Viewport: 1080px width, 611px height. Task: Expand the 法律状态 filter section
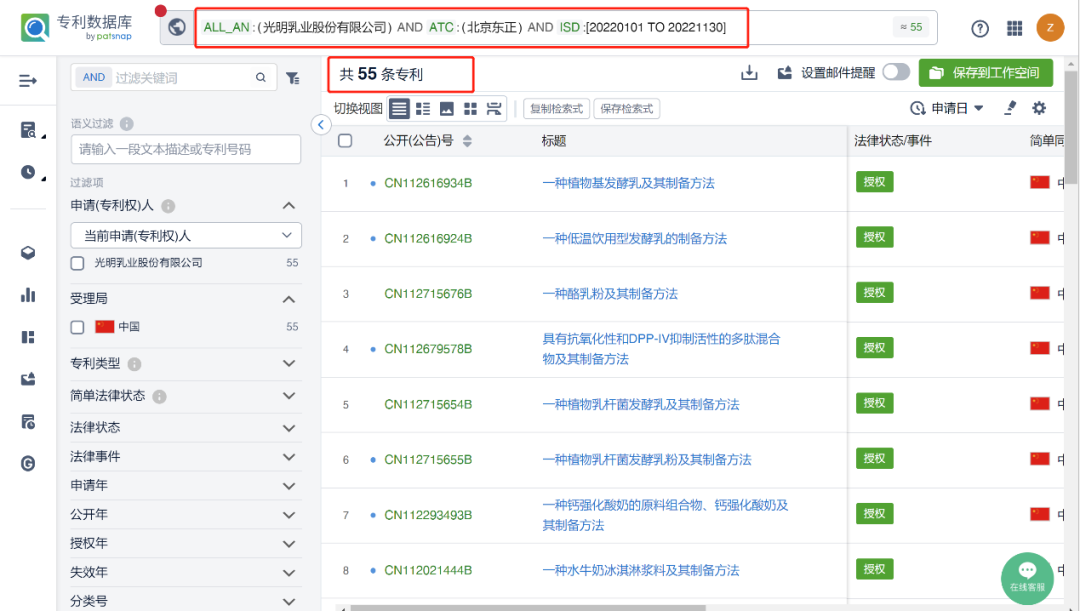click(289, 428)
